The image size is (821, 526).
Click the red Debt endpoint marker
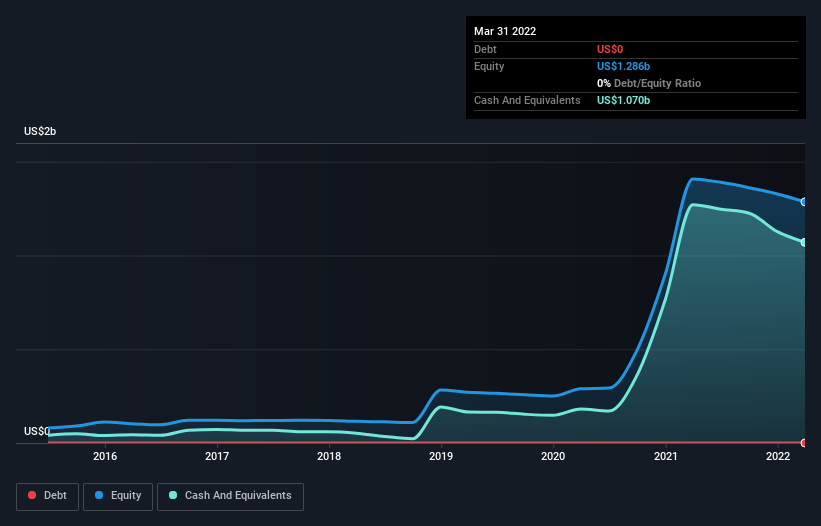(x=804, y=443)
